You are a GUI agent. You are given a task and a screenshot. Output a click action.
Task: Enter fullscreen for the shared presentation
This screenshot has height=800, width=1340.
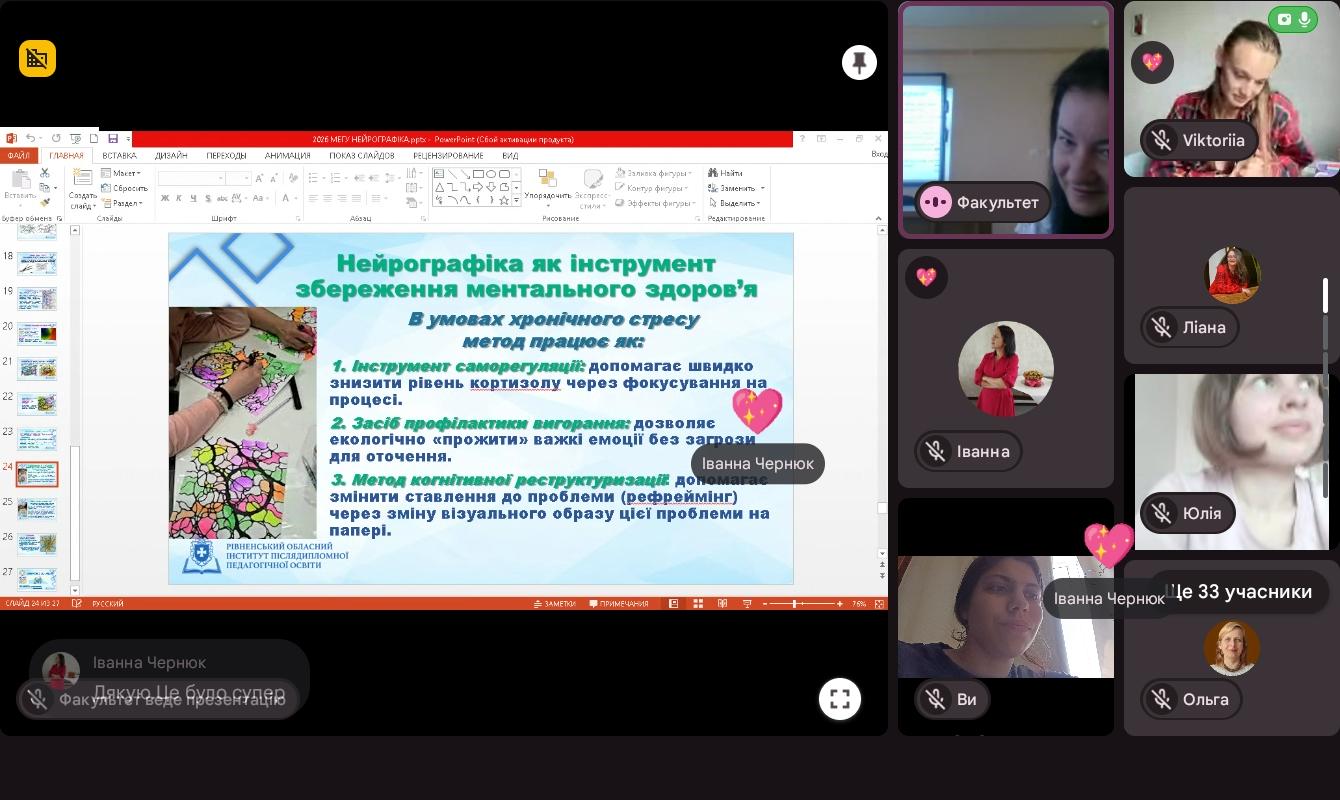click(840, 699)
